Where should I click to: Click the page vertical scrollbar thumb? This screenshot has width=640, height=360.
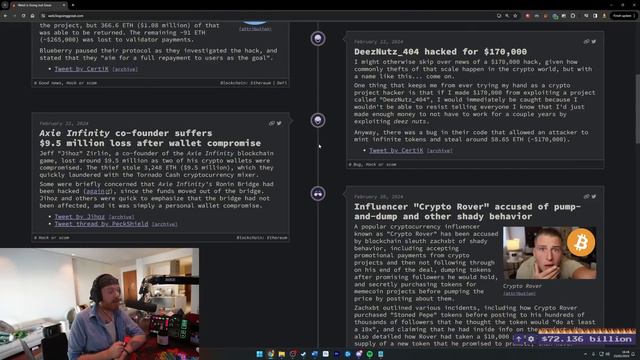637,108
